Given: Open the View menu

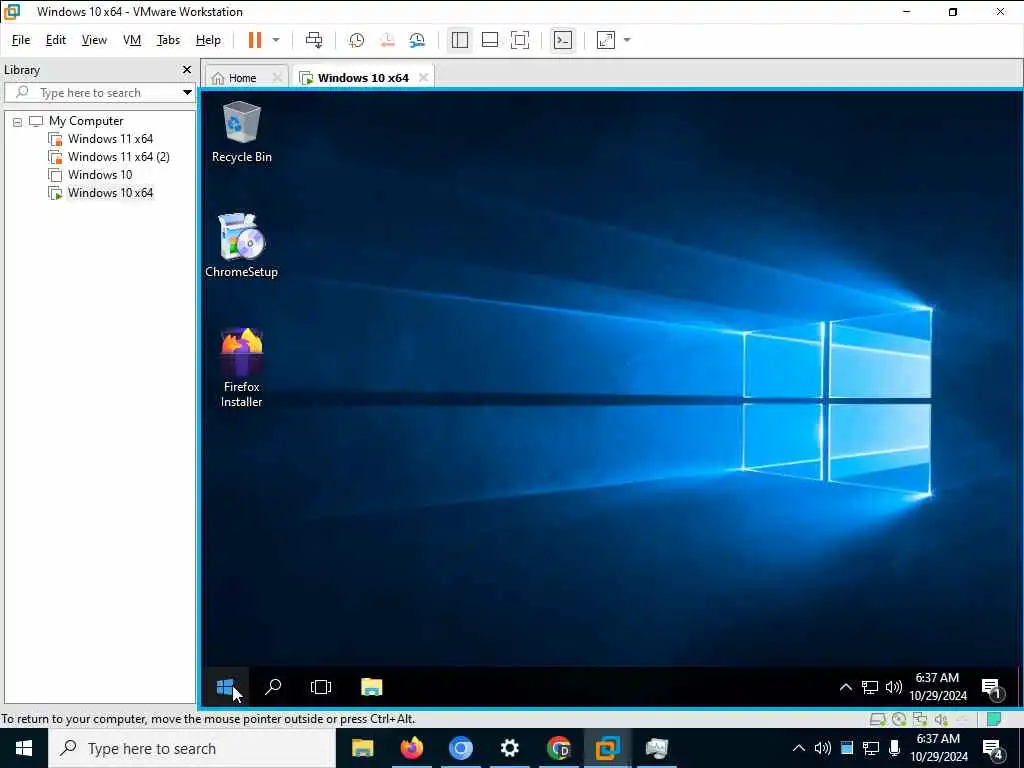Looking at the screenshot, I should (94, 40).
